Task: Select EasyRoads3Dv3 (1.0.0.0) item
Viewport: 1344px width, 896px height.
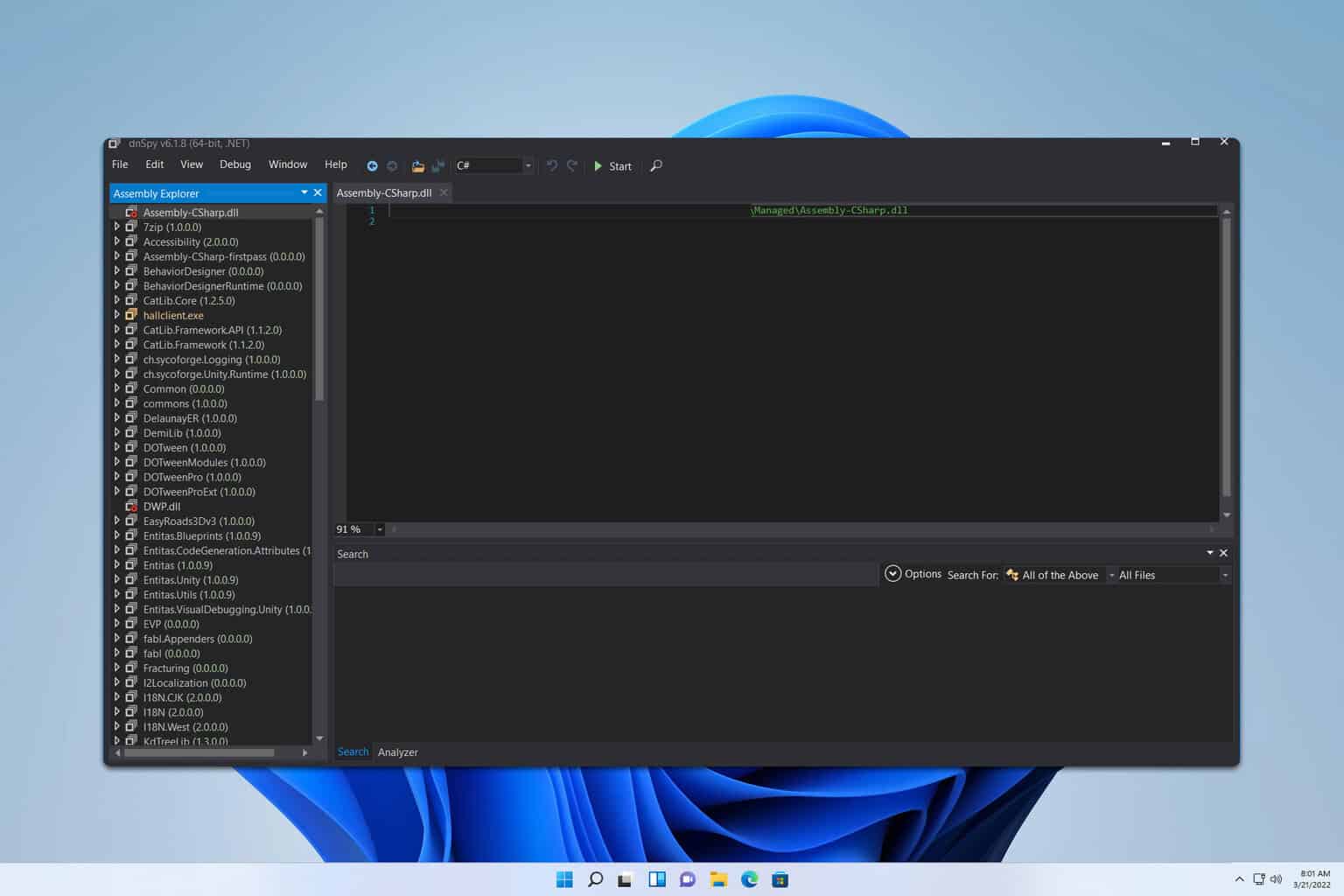Action: (x=199, y=521)
